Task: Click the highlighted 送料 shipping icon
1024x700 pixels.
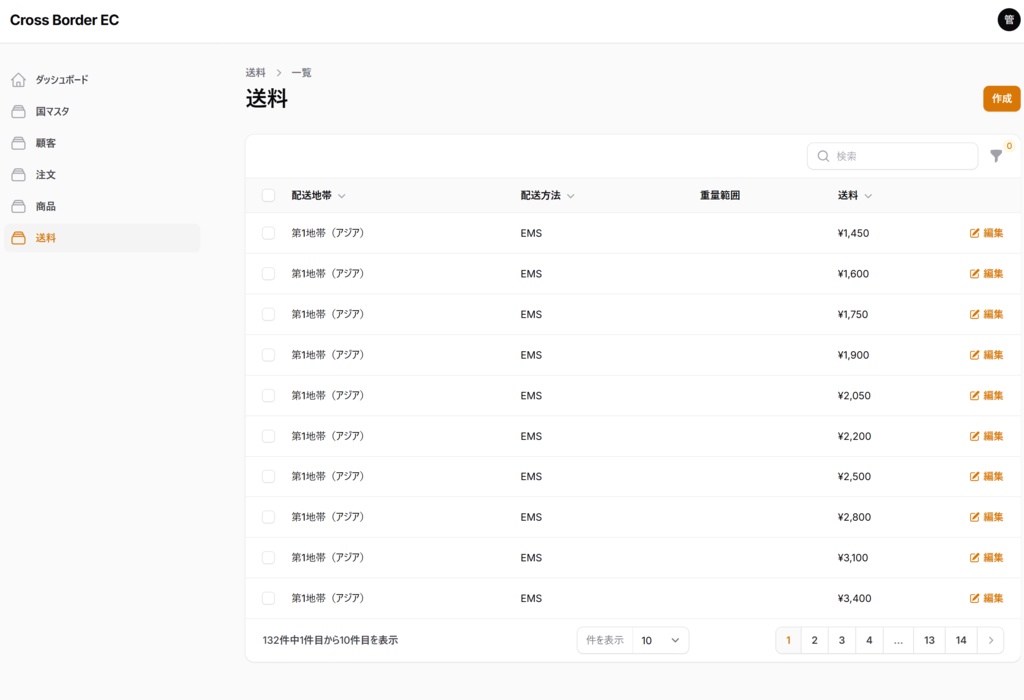Action: pyautogui.click(x=17, y=238)
